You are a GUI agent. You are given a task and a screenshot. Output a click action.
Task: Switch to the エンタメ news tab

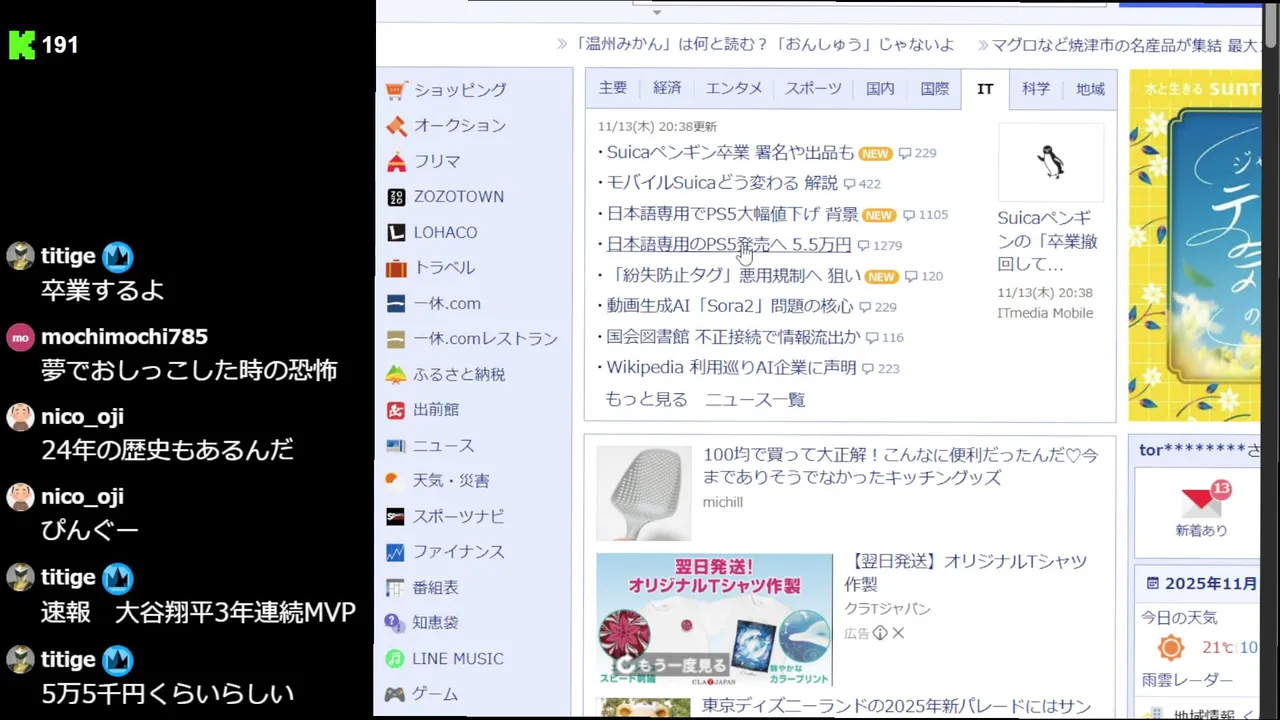[734, 88]
